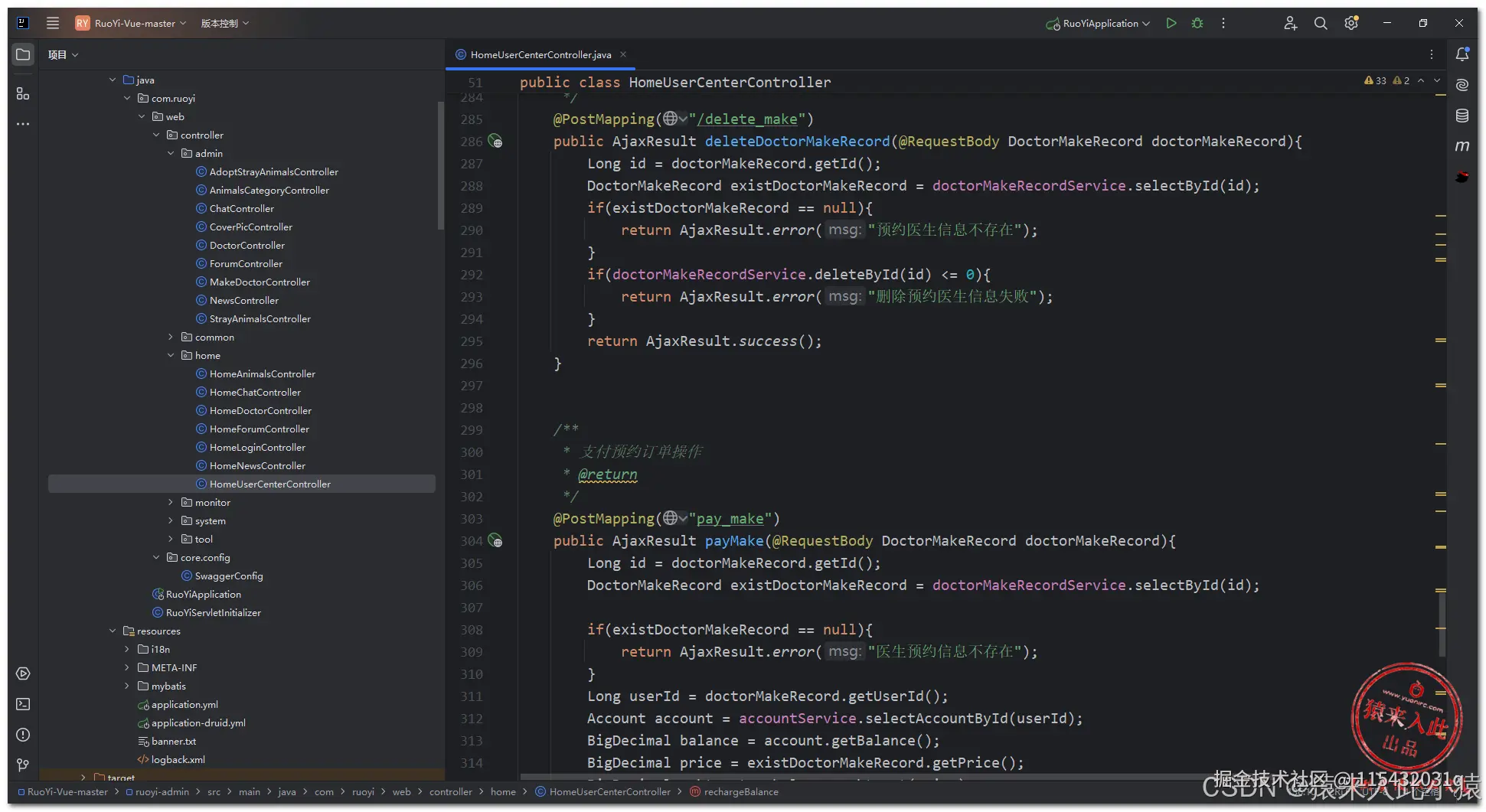Expand the mybatis resources folder
Screen dimensions: 1486x812
pos(127,686)
